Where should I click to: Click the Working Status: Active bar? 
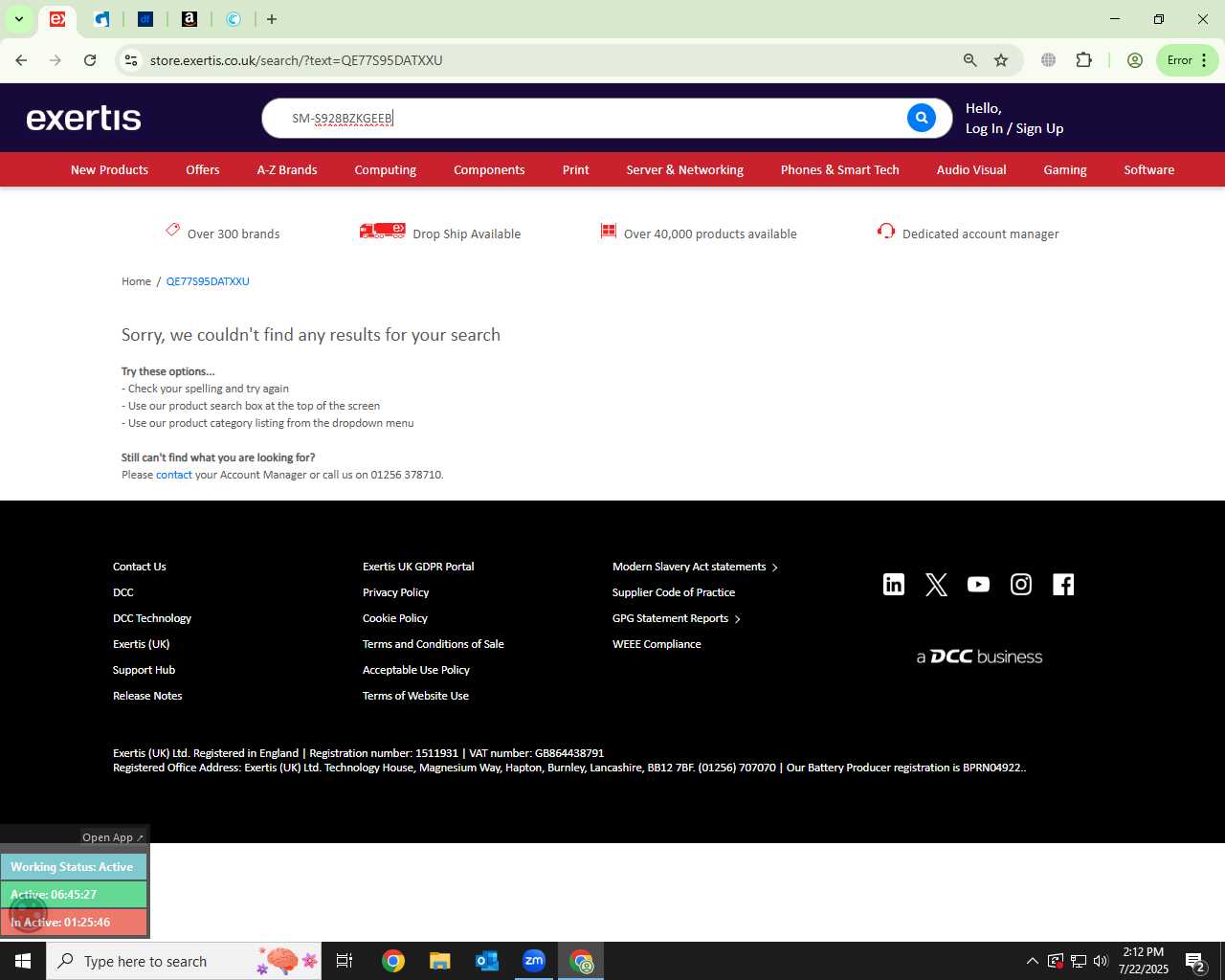tap(74, 867)
